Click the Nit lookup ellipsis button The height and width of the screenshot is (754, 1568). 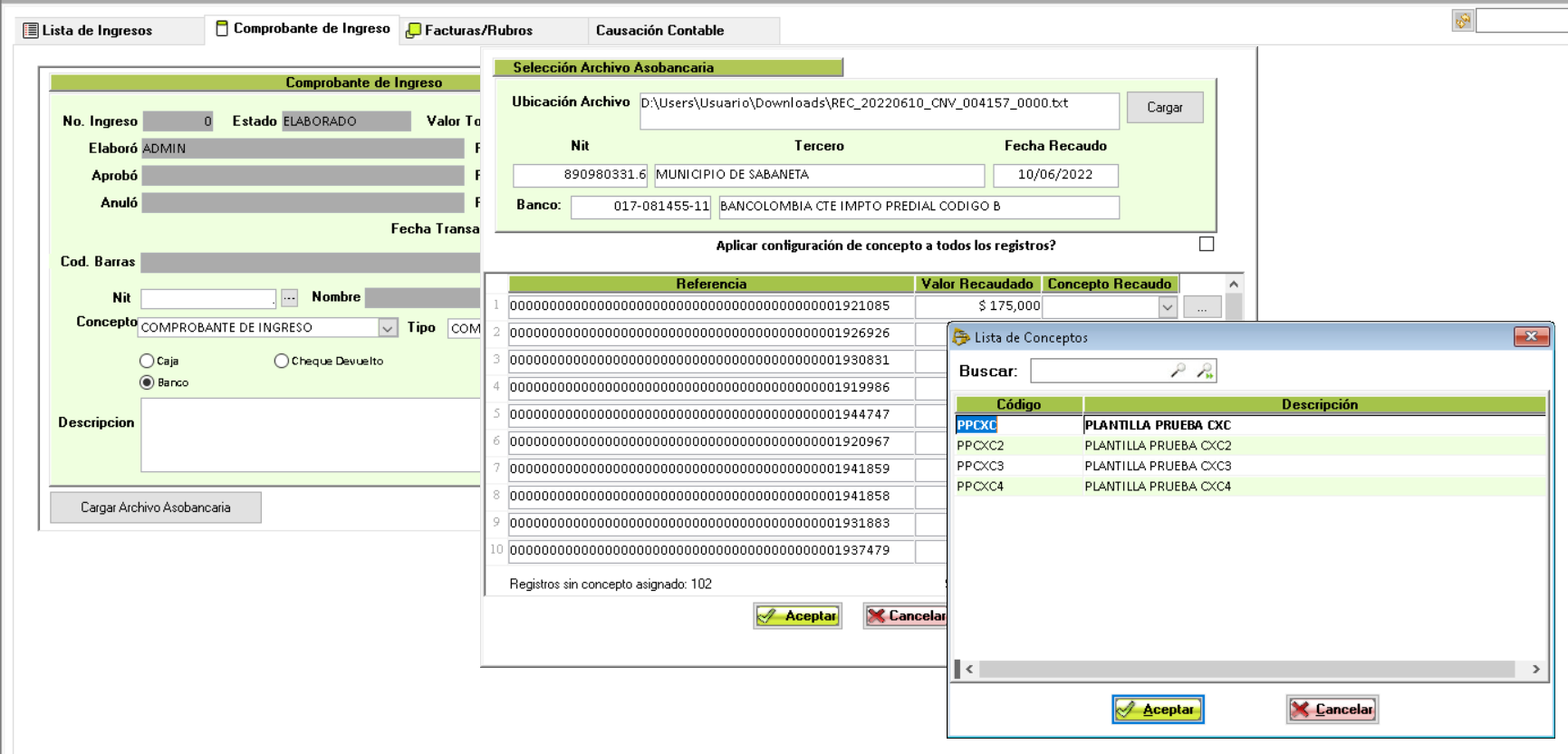289,298
